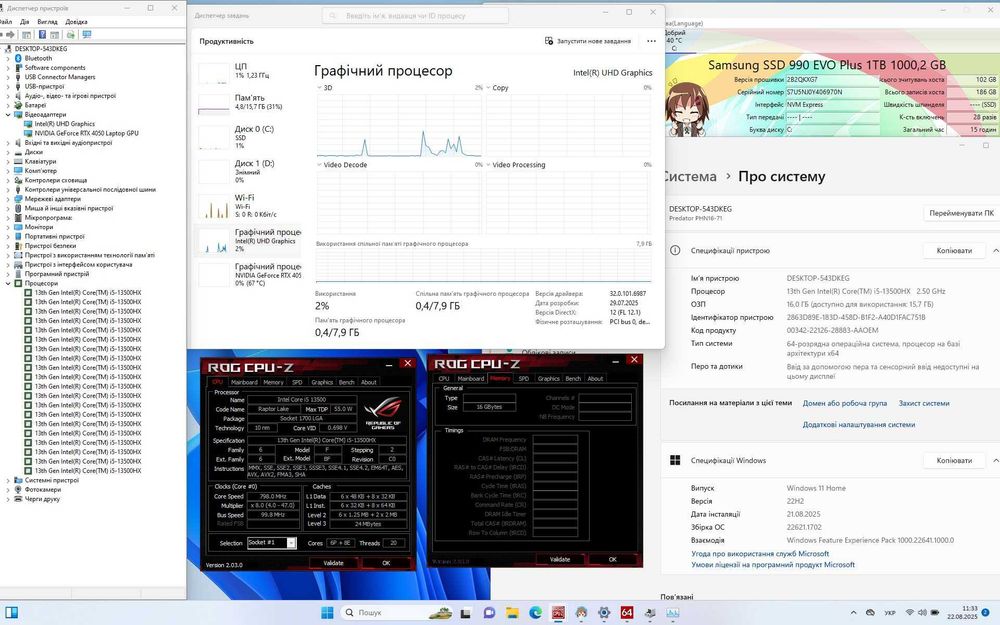Screen dimensions: 1000x625
Task: Open CrystalDiskInfo anime girl taskbar icon
Action: point(581,613)
